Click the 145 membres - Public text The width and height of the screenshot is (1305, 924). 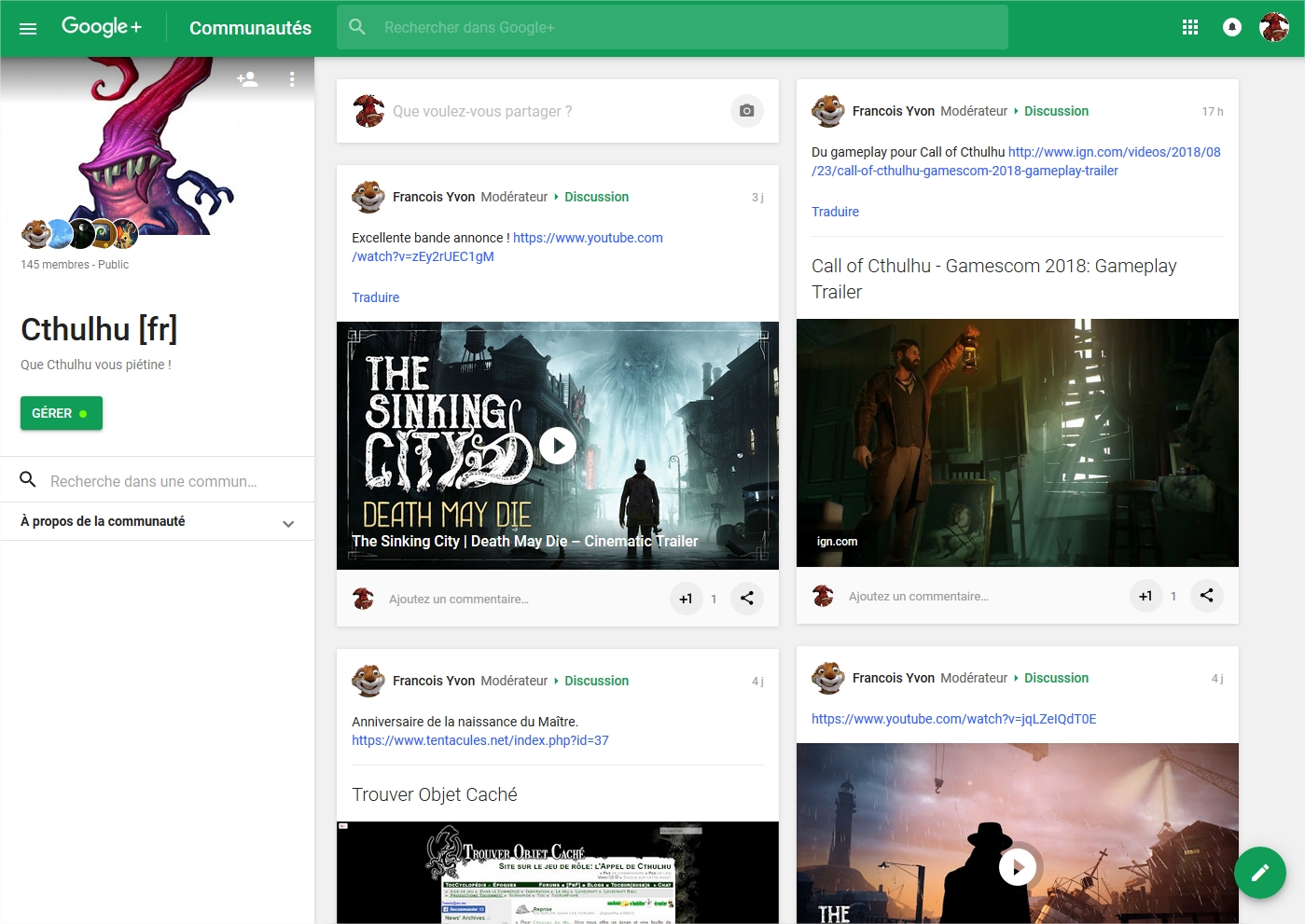(x=75, y=265)
